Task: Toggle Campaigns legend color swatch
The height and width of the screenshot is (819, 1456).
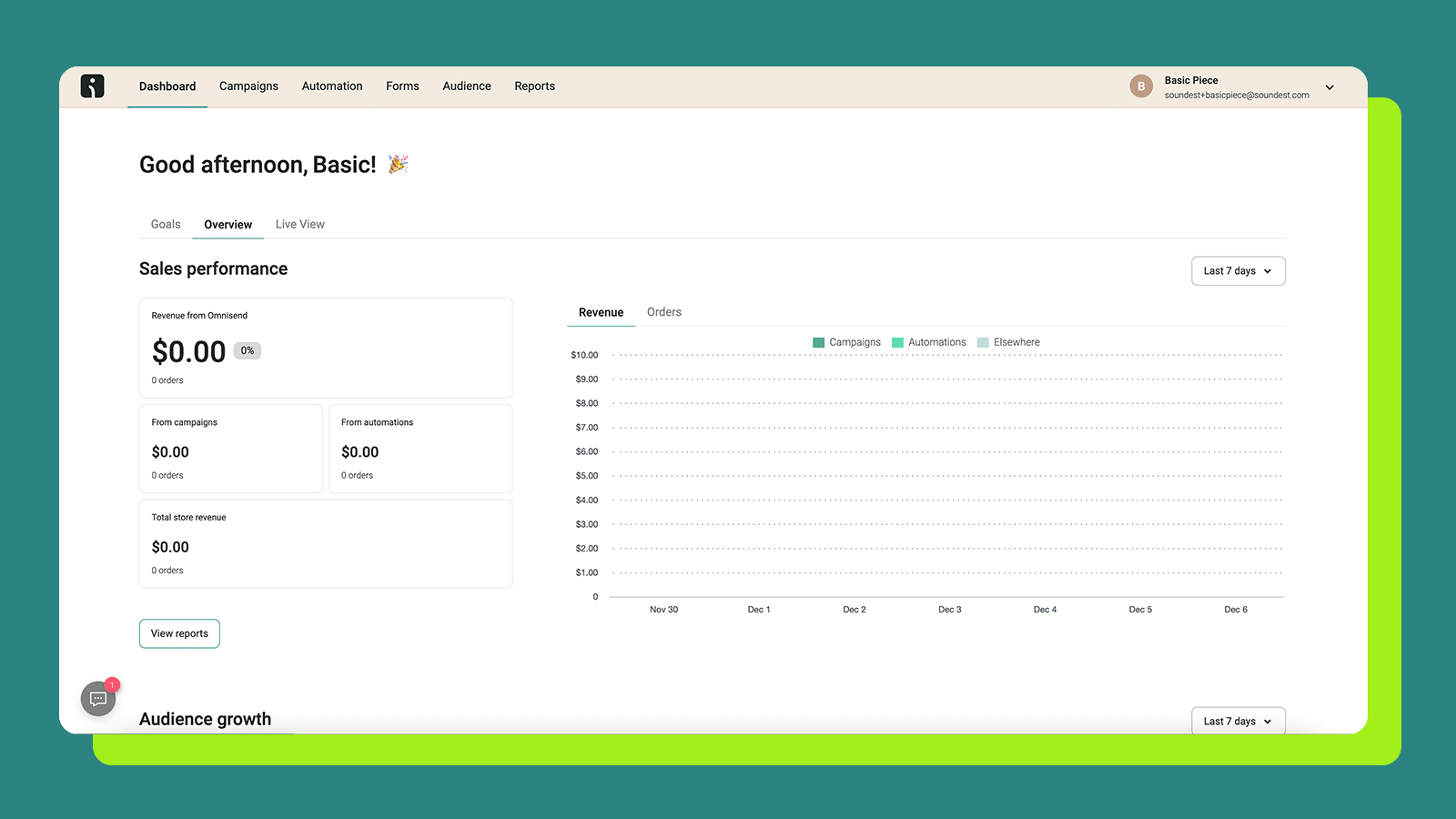Action: [x=818, y=342]
